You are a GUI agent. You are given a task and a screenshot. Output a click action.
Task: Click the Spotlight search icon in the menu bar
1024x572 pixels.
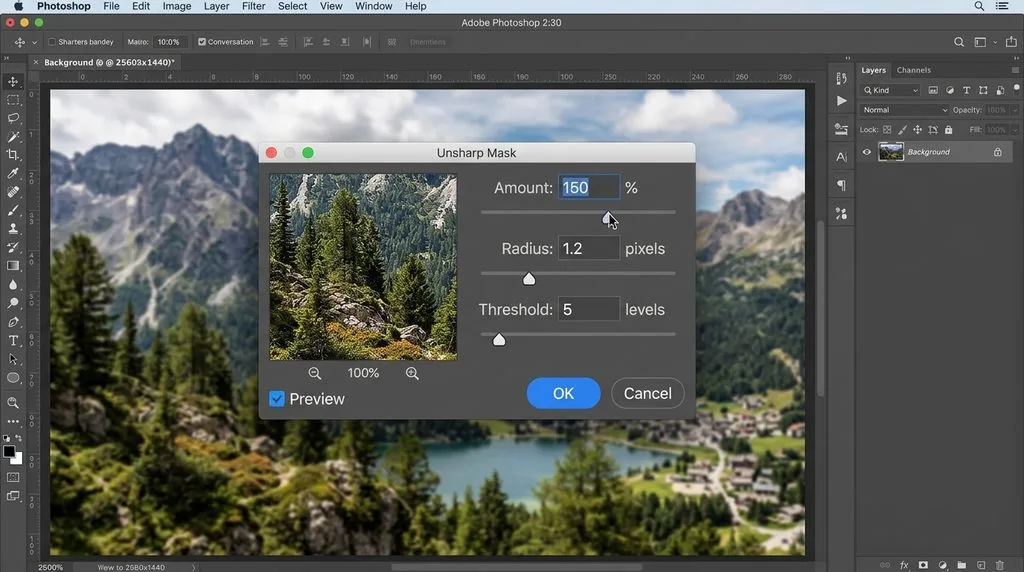click(979, 6)
